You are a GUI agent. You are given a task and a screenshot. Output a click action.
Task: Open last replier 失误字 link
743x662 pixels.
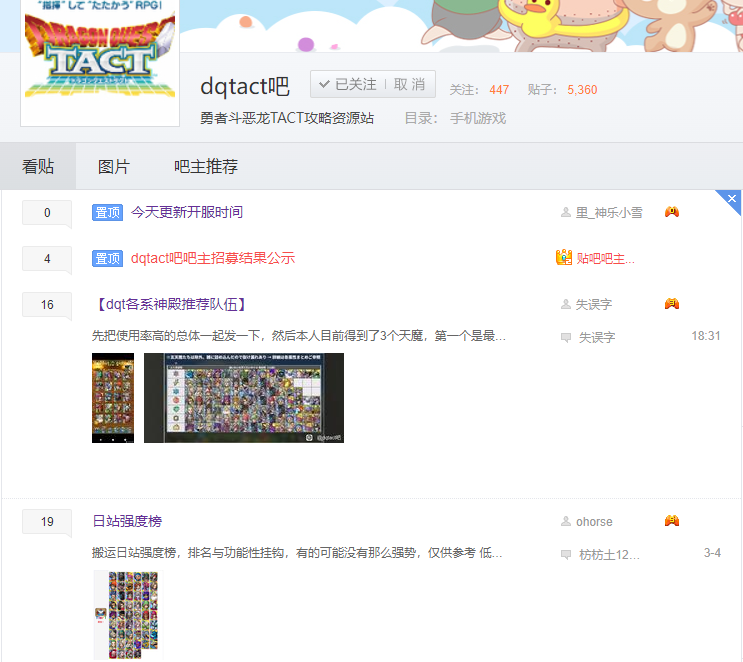tap(597, 337)
